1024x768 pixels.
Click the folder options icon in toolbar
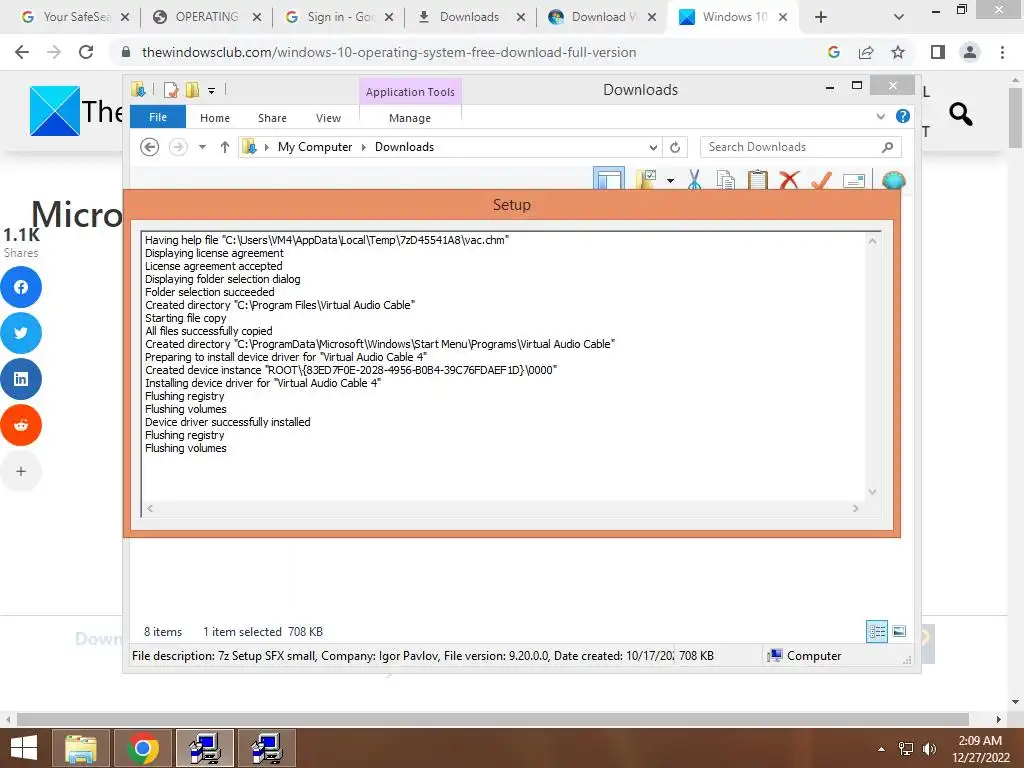coord(646,179)
